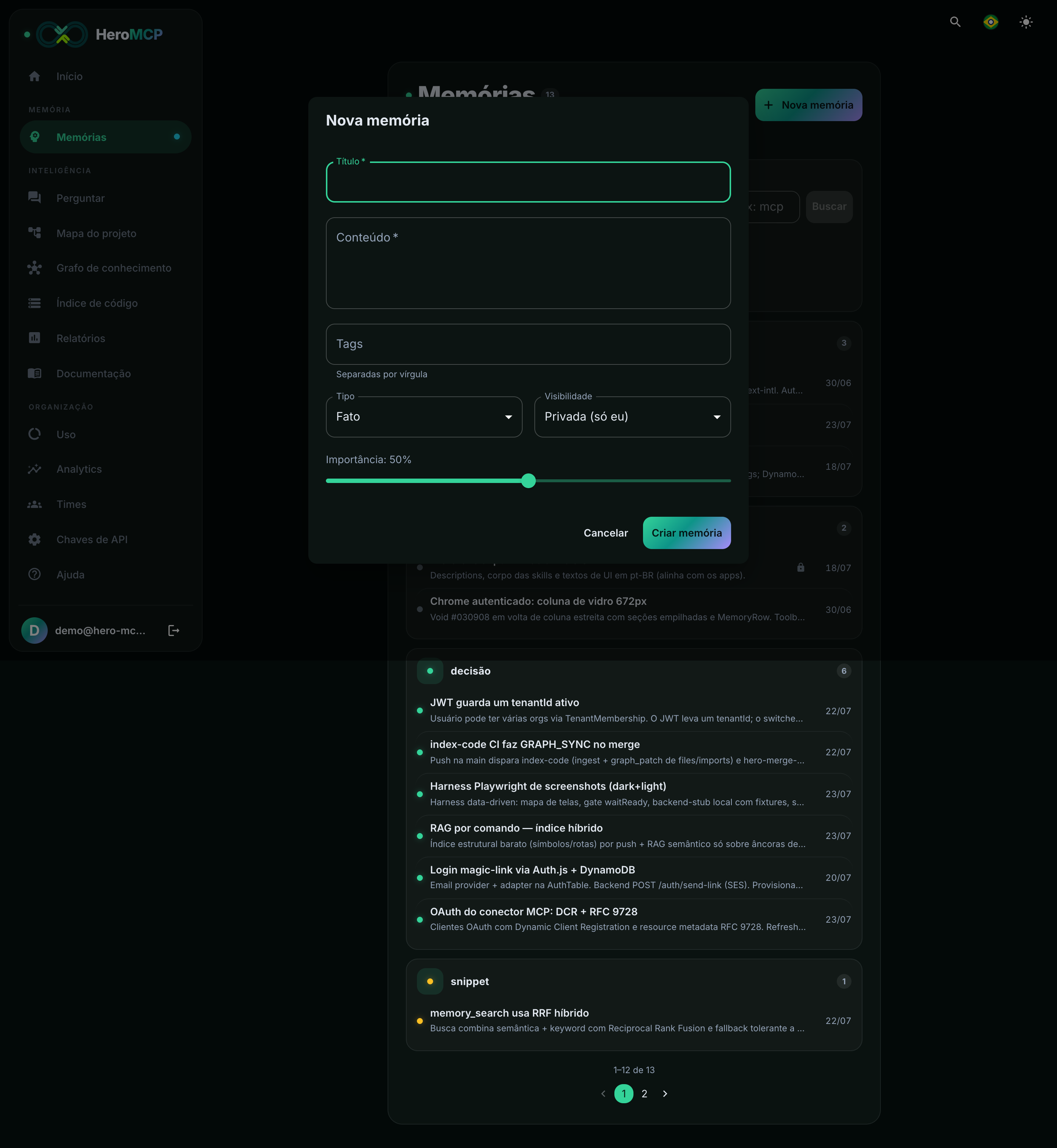Open memory 'OAuth do conector MCP: DCR + RFC 9728'

point(634,919)
